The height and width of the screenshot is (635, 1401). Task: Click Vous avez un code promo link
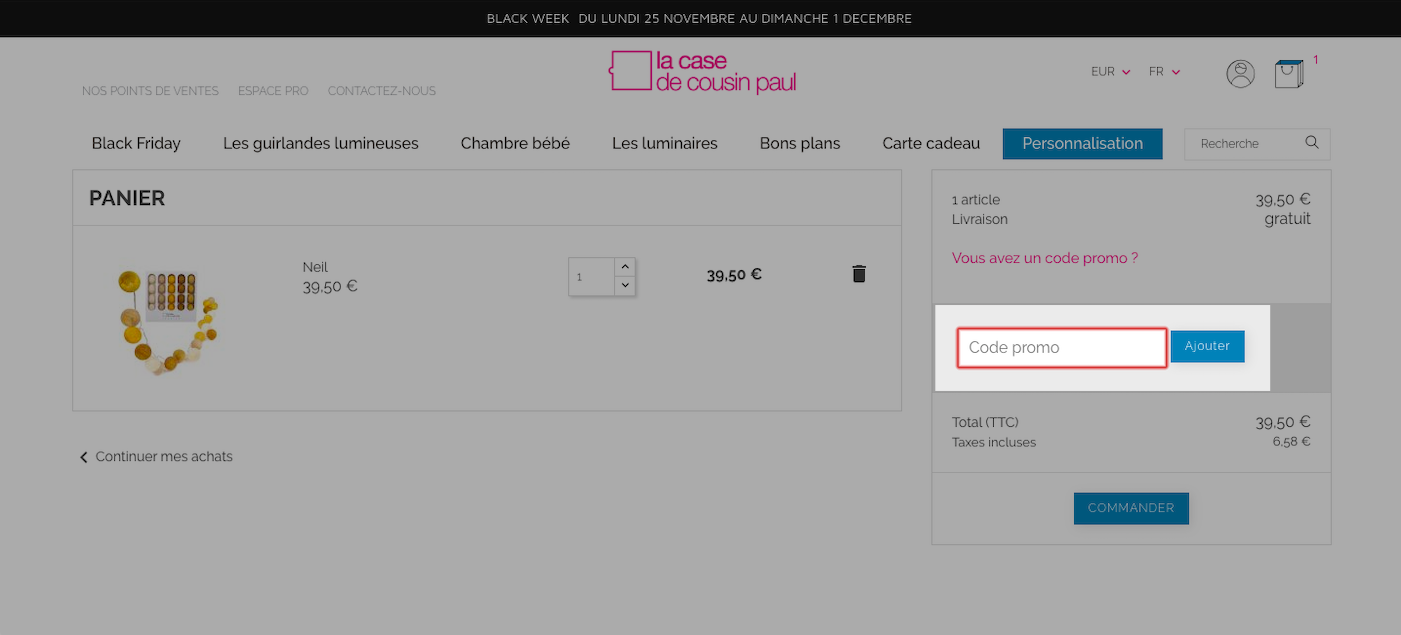tap(1045, 258)
